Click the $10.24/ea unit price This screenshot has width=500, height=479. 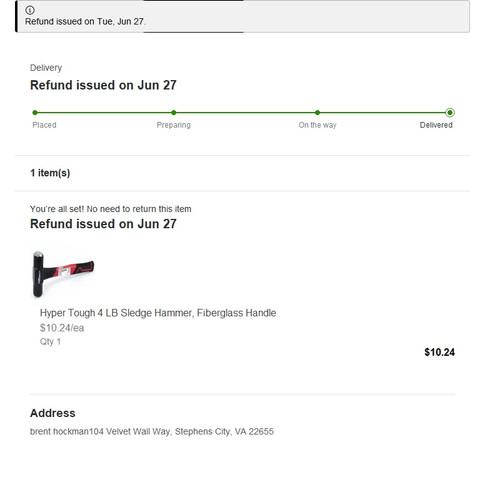coord(62,328)
